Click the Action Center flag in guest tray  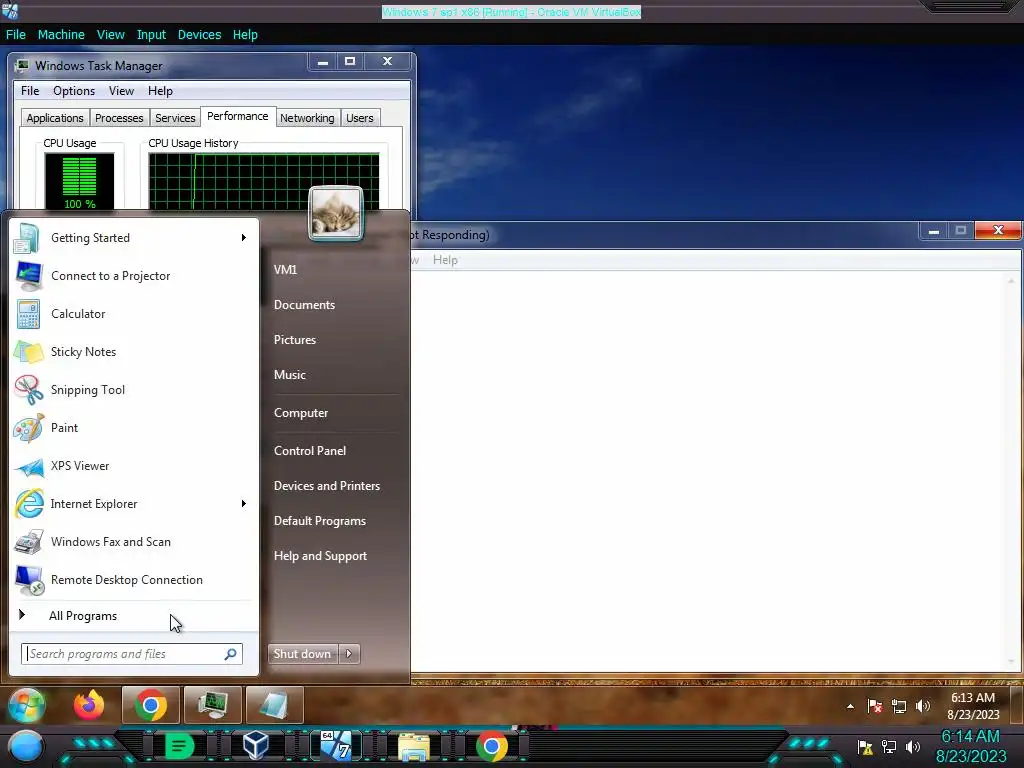tap(874, 706)
